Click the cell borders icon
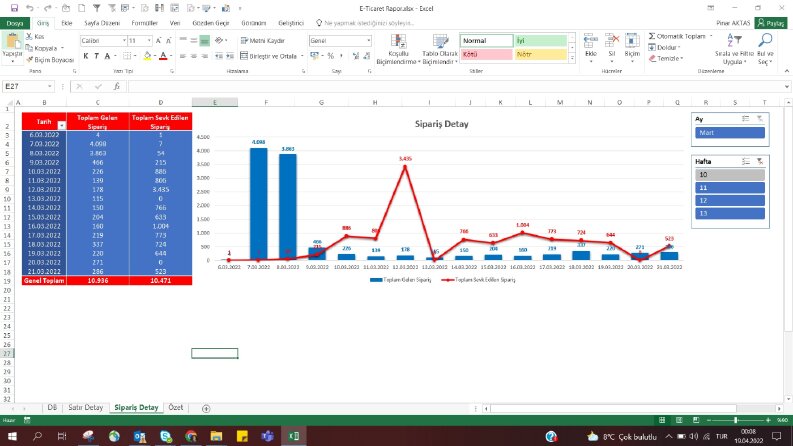This screenshot has height=446, width=793. (127, 56)
